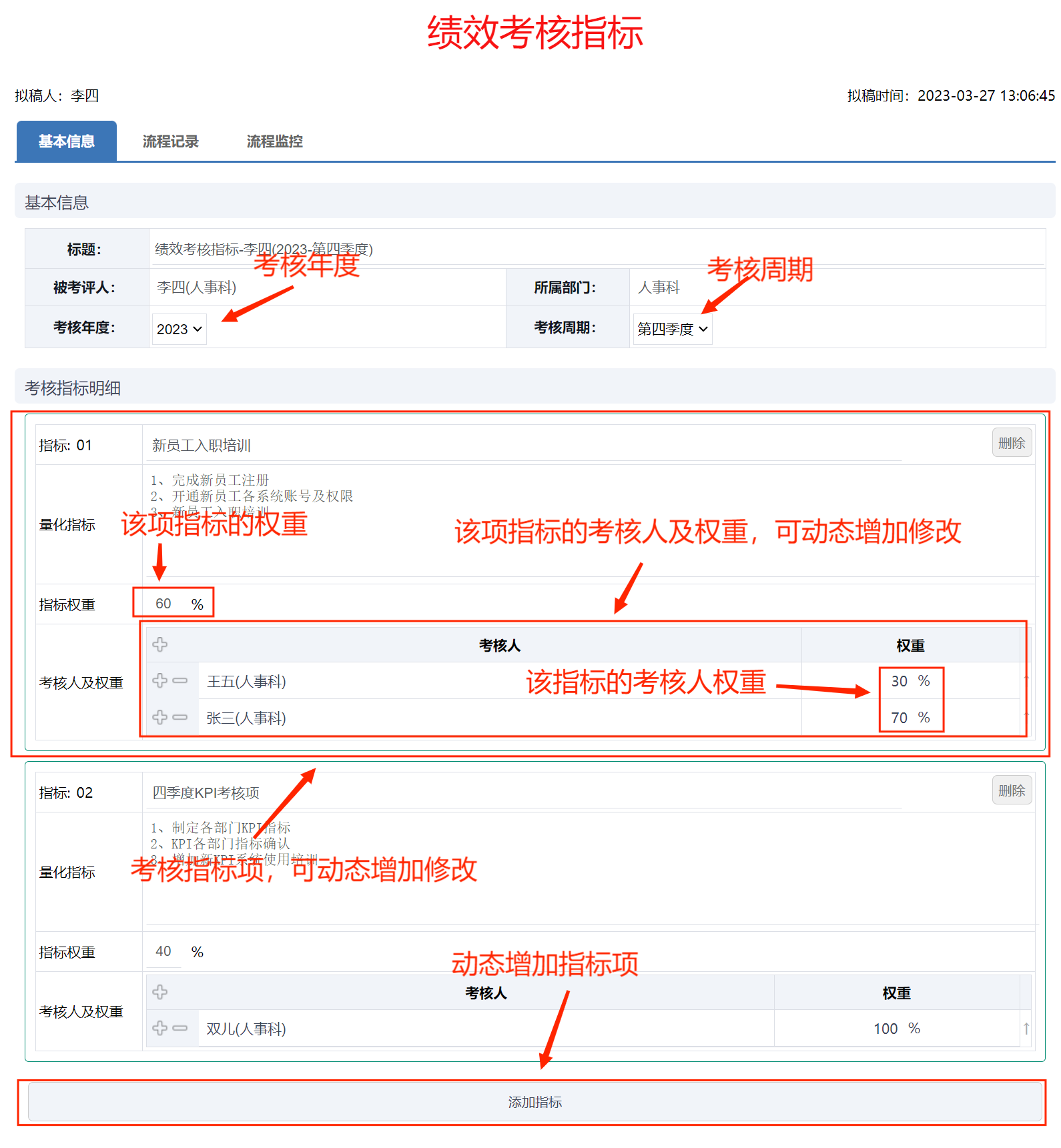Delete indicator 02 with 删除 button

[1011, 791]
